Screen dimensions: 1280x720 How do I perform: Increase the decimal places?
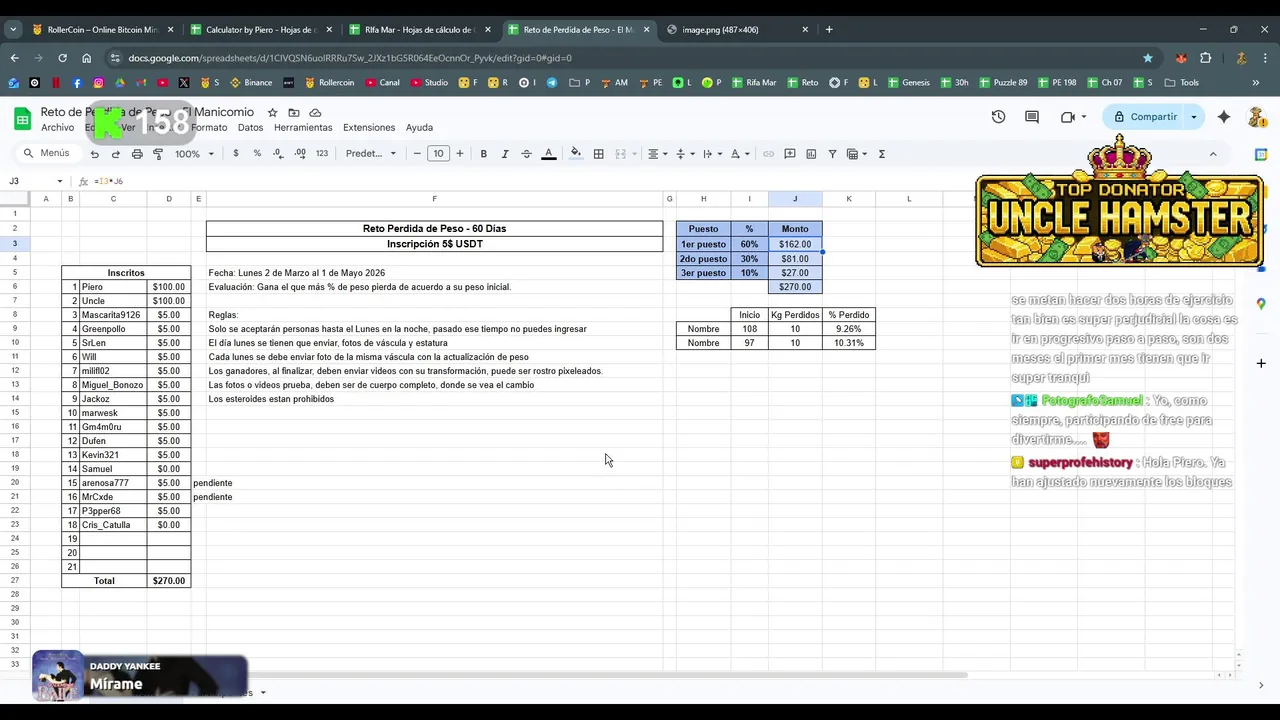(x=300, y=154)
